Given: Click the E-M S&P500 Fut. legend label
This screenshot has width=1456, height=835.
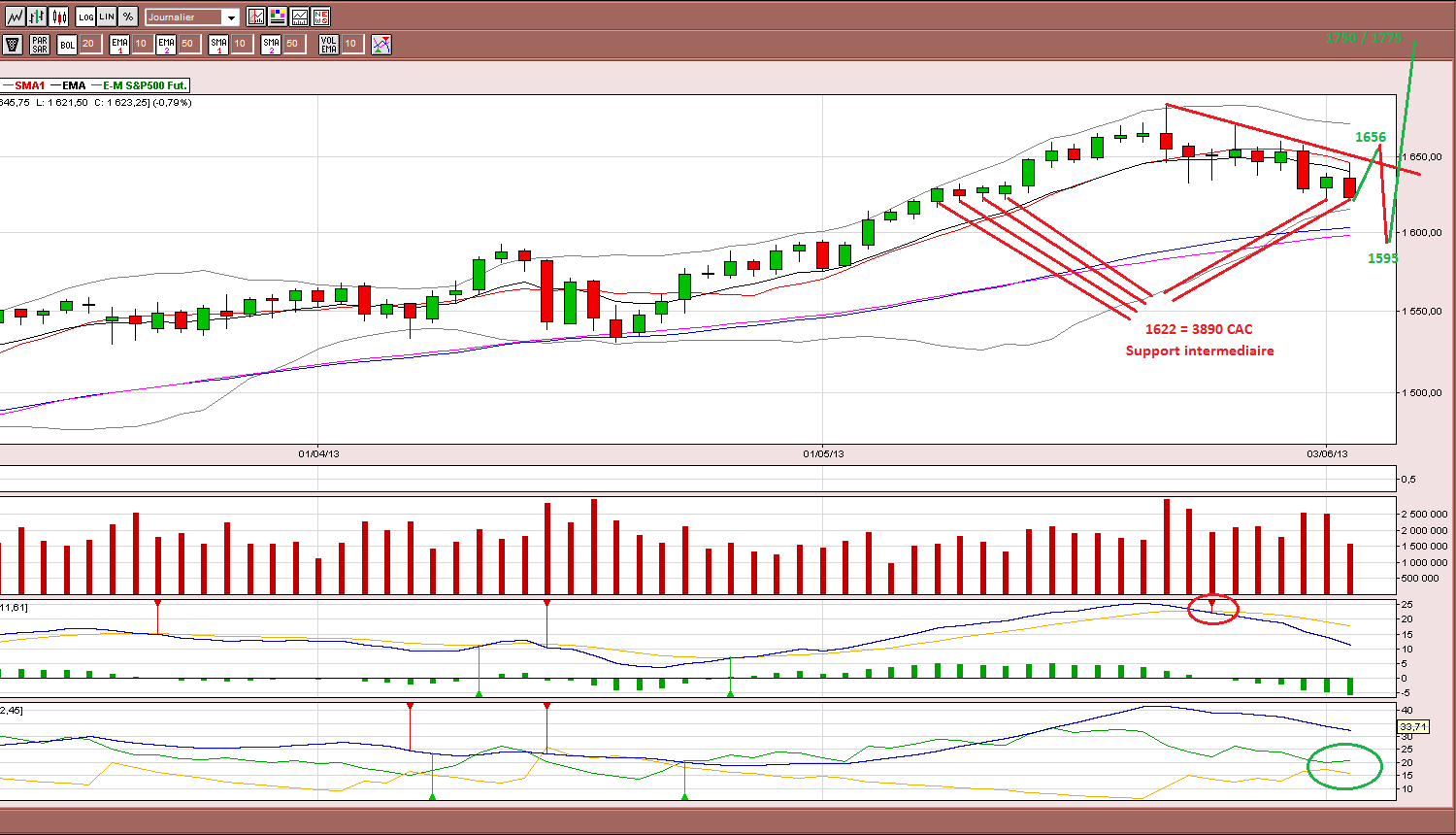Looking at the screenshot, I should point(145,85).
